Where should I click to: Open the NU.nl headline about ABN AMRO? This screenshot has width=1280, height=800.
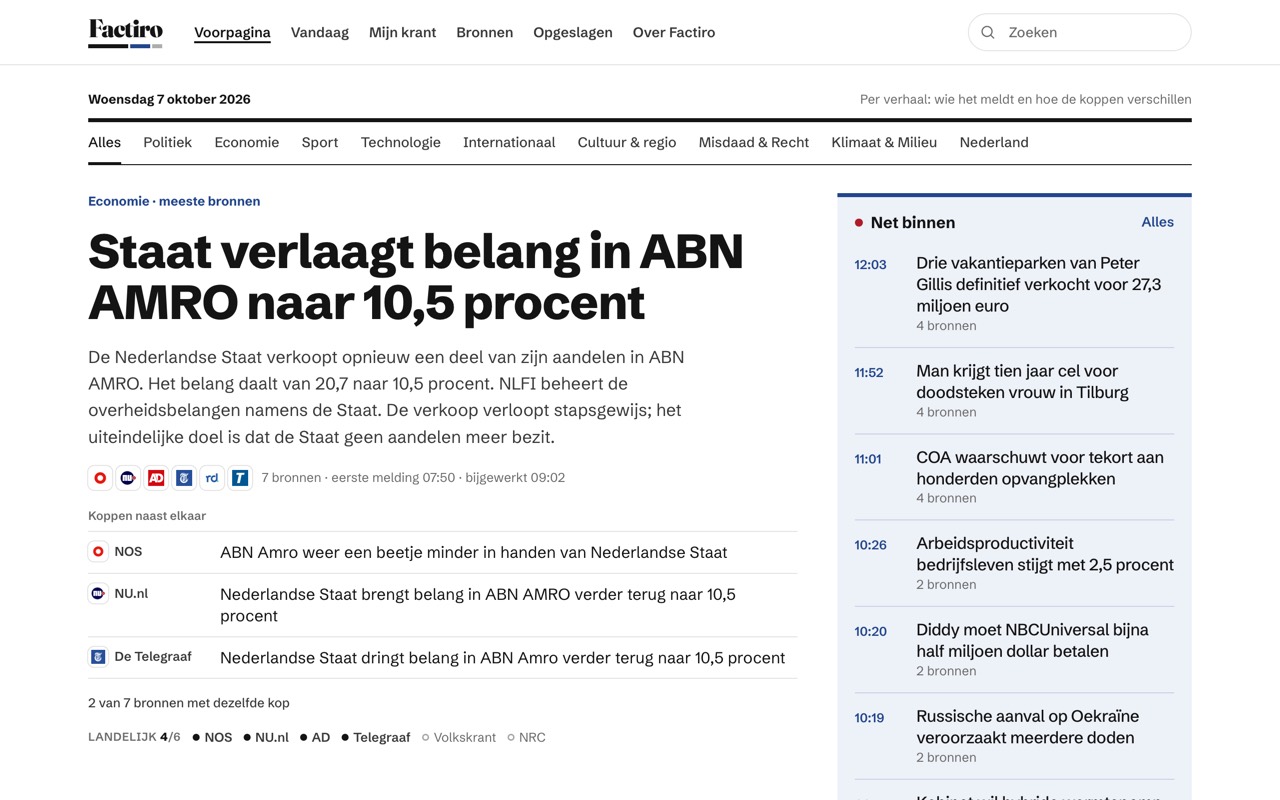[x=478, y=605]
